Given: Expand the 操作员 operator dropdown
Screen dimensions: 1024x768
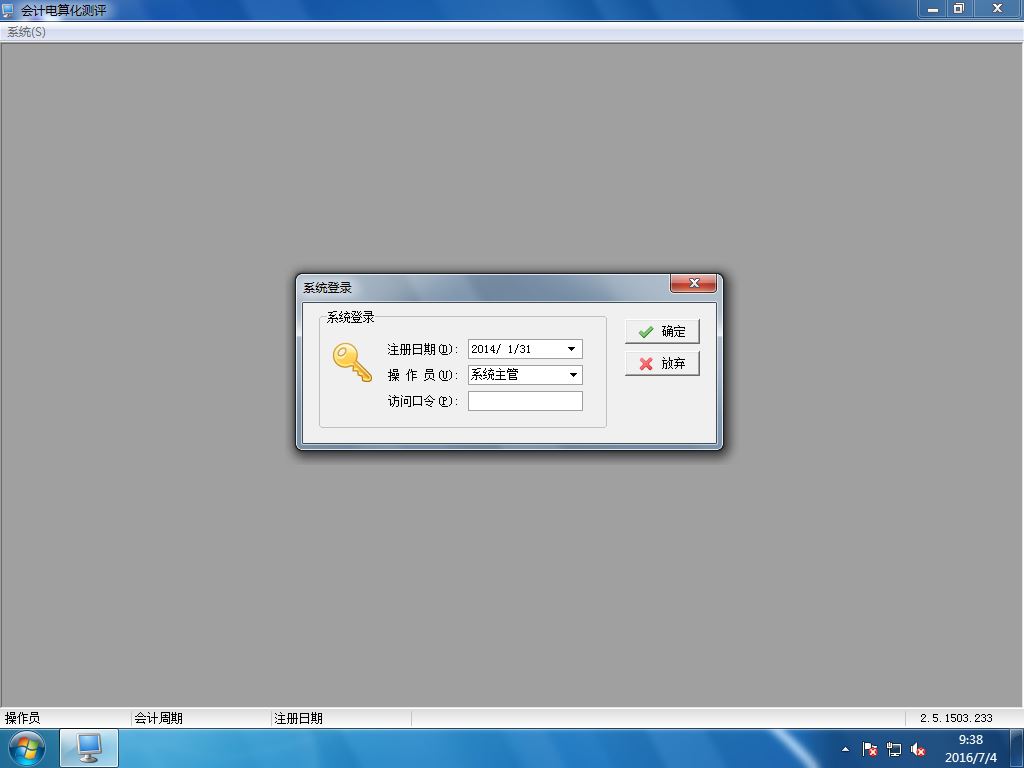Looking at the screenshot, I should pyautogui.click(x=573, y=375).
